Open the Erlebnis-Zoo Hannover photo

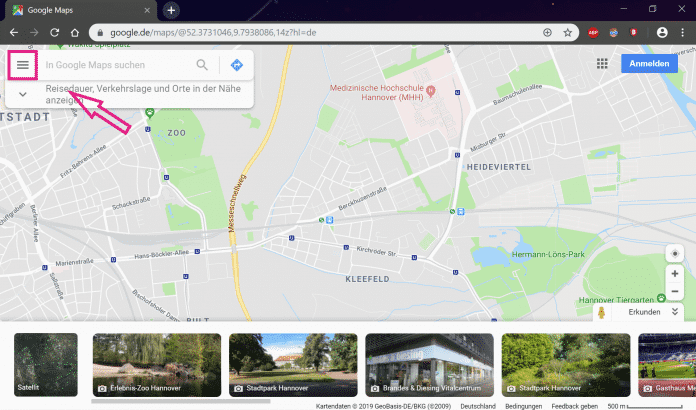point(153,364)
